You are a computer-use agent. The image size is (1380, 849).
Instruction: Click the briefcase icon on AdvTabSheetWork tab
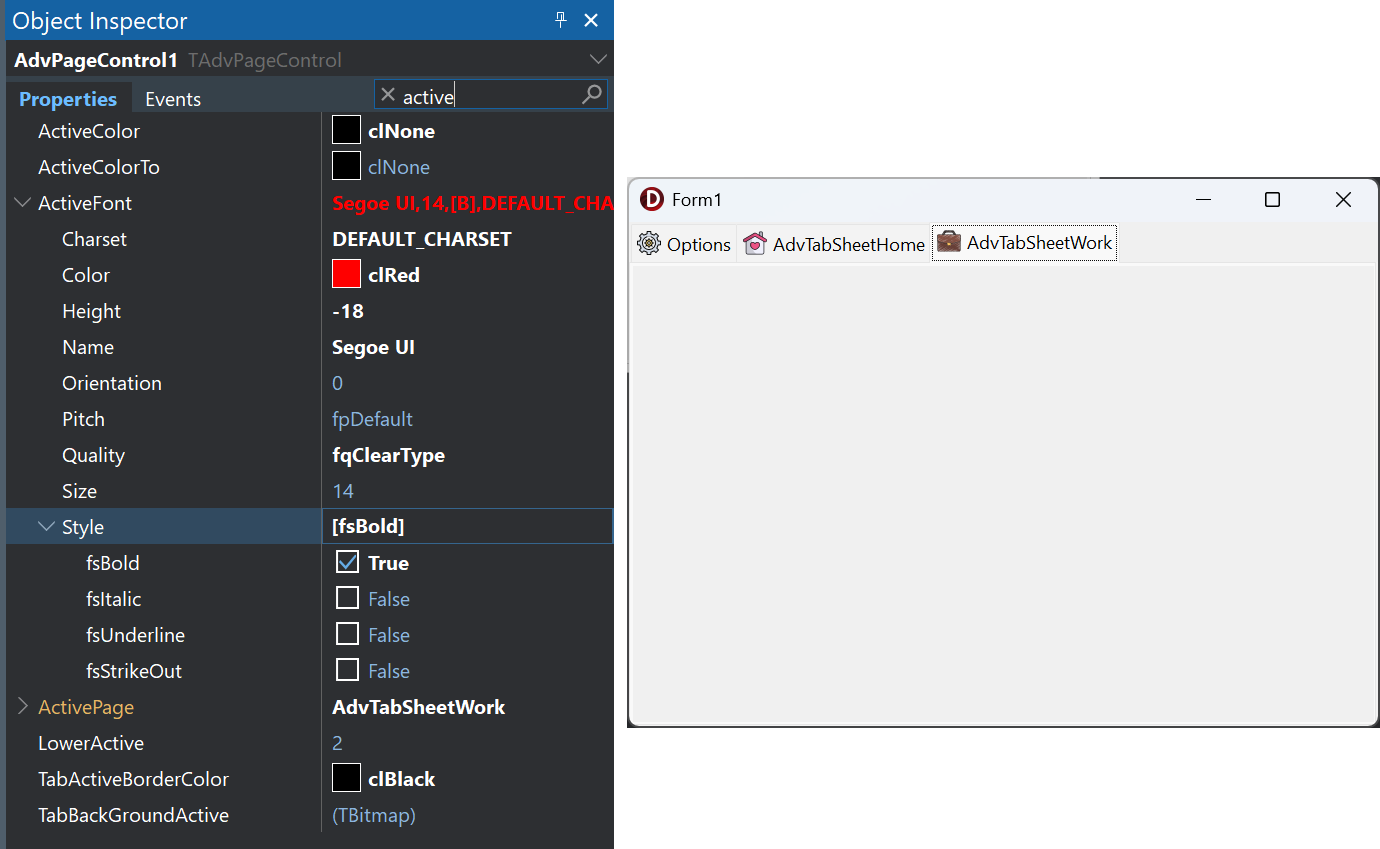tap(949, 242)
